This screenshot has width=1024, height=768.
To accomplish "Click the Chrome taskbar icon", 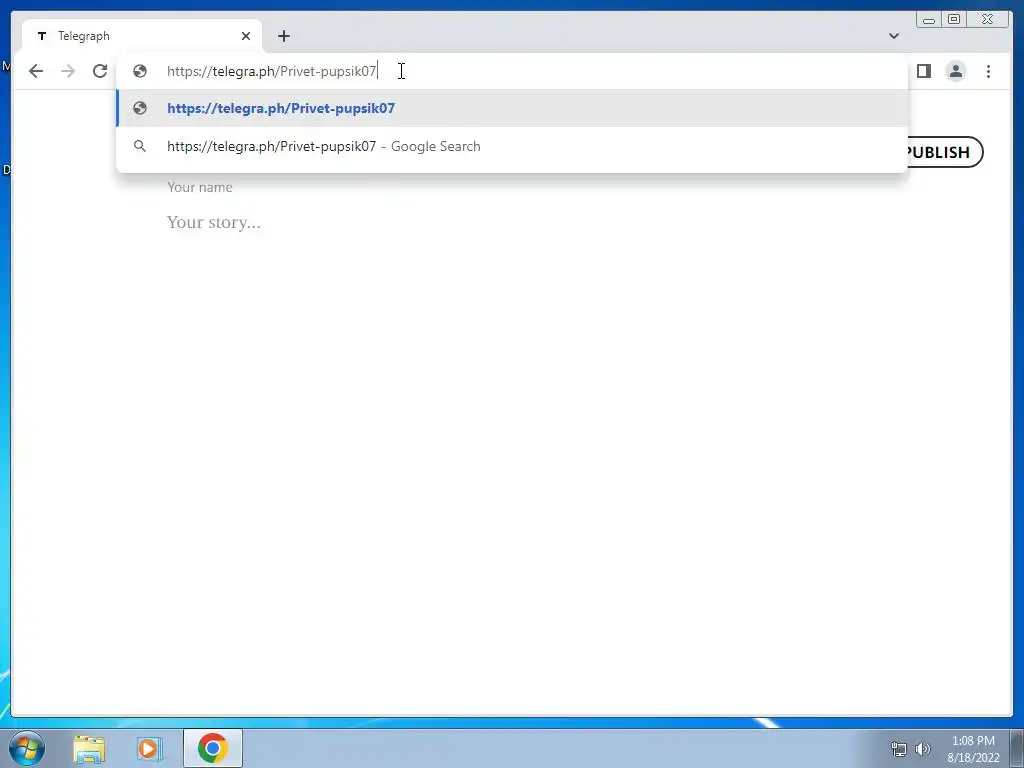I will pyautogui.click(x=213, y=748).
